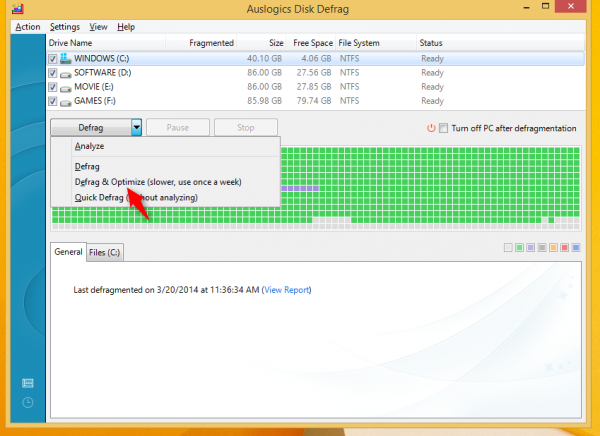The height and width of the screenshot is (436, 600).
Task: Click the gray legend color swatch
Action: coord(542,248)
